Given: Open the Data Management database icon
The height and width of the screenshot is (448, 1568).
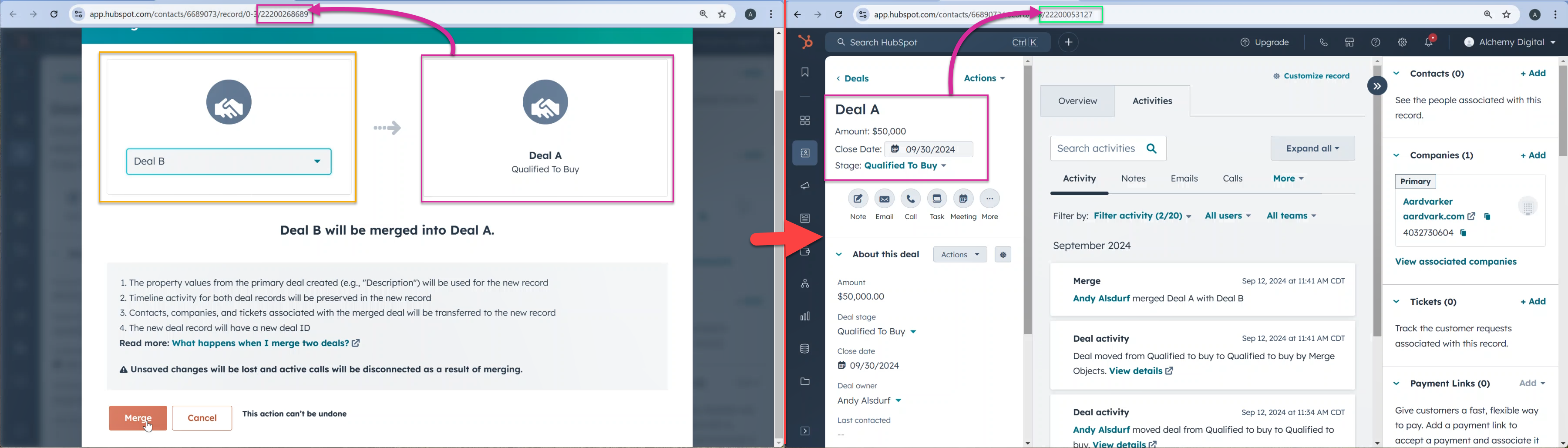Looking at the screenshot, I should click(x=805, y=349).
